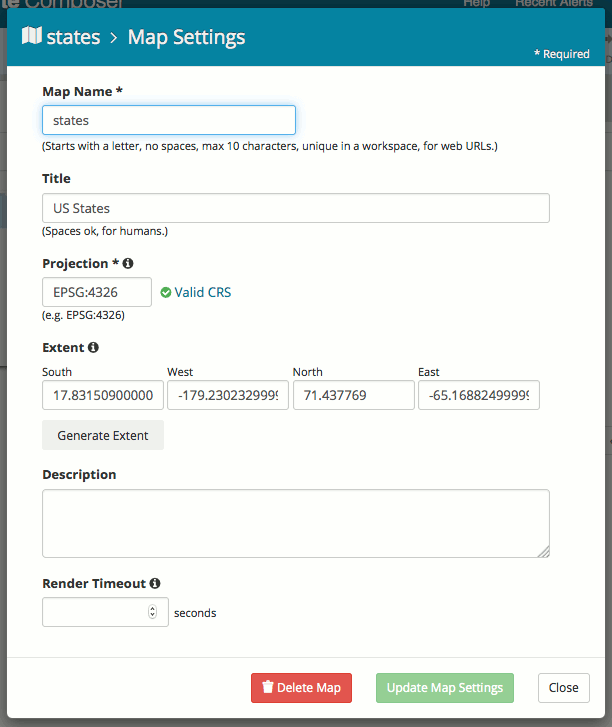The height and width of the screenshot is (727, 612).
Task: Click the East extent field
Action: 478,395
